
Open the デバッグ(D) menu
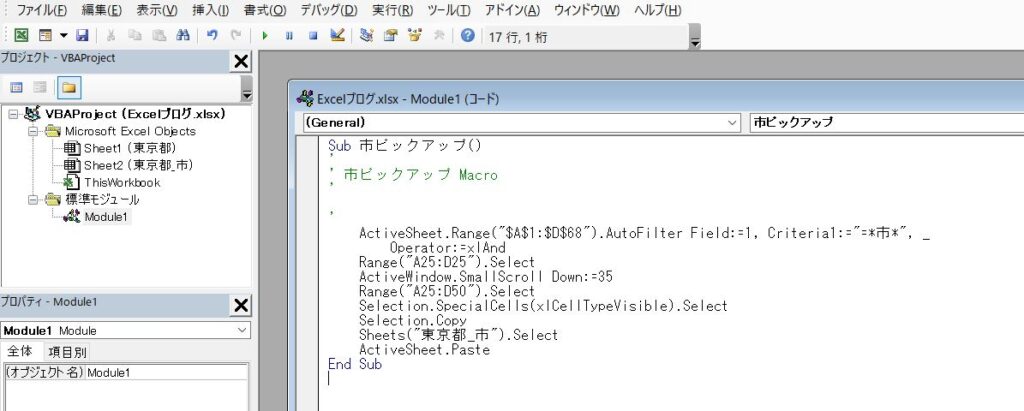coord(330,10)
